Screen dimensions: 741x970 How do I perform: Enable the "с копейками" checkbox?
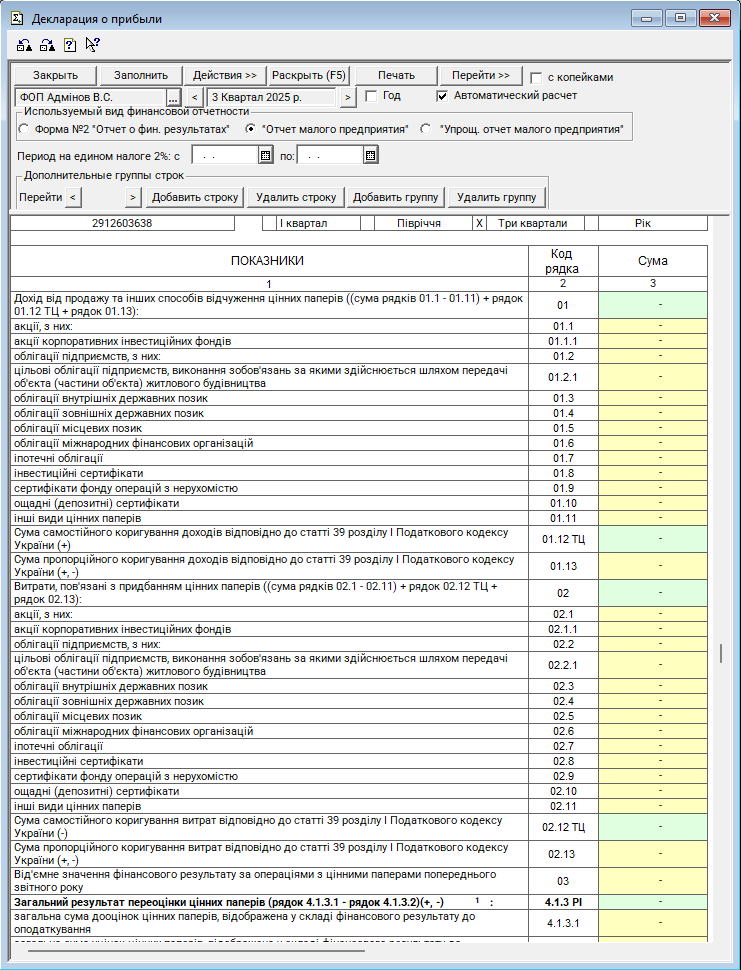[537, 77]
